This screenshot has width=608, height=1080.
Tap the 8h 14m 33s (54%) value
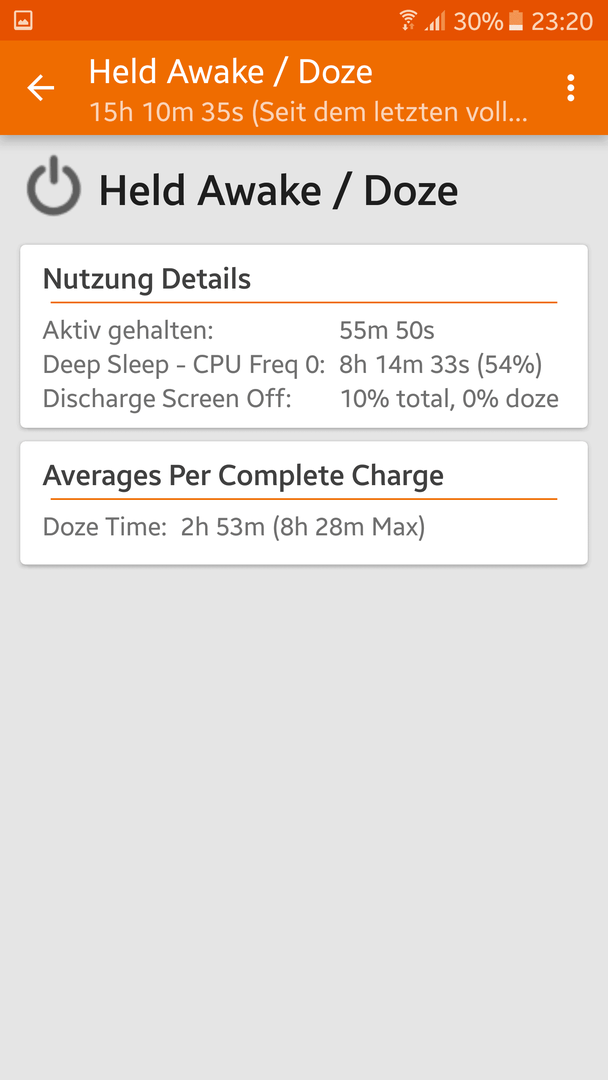[441, 364]
